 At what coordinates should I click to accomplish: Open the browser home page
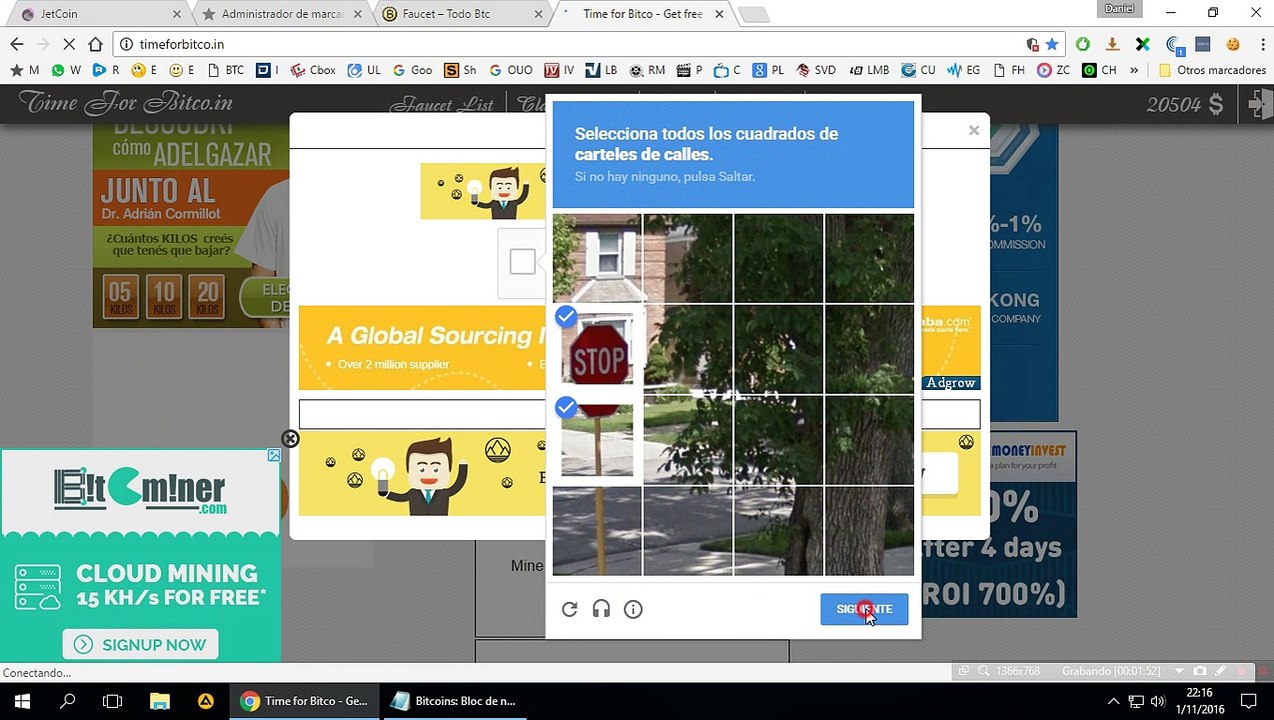tap(95, 44)
